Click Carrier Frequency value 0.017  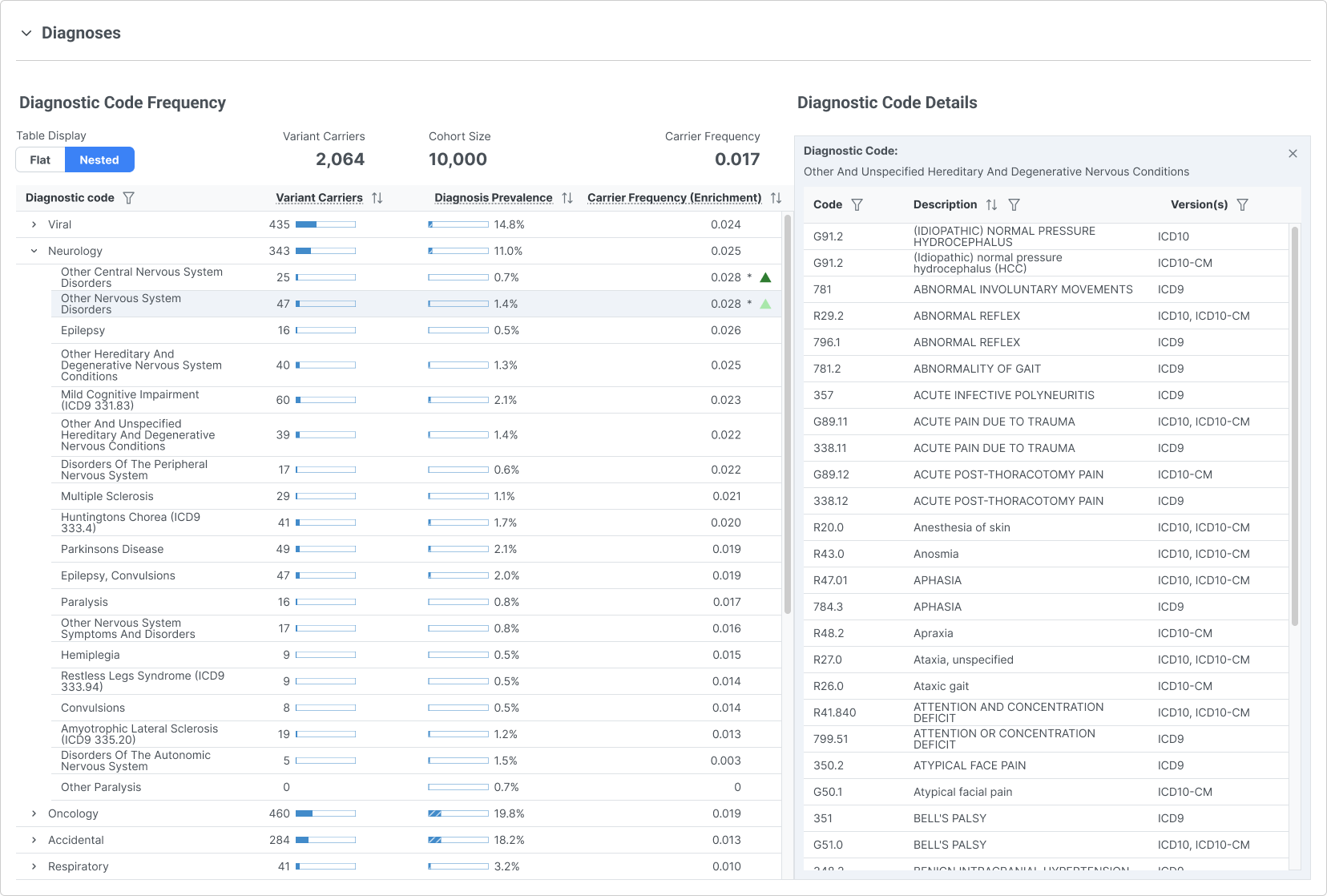click(x=737, y=159)
